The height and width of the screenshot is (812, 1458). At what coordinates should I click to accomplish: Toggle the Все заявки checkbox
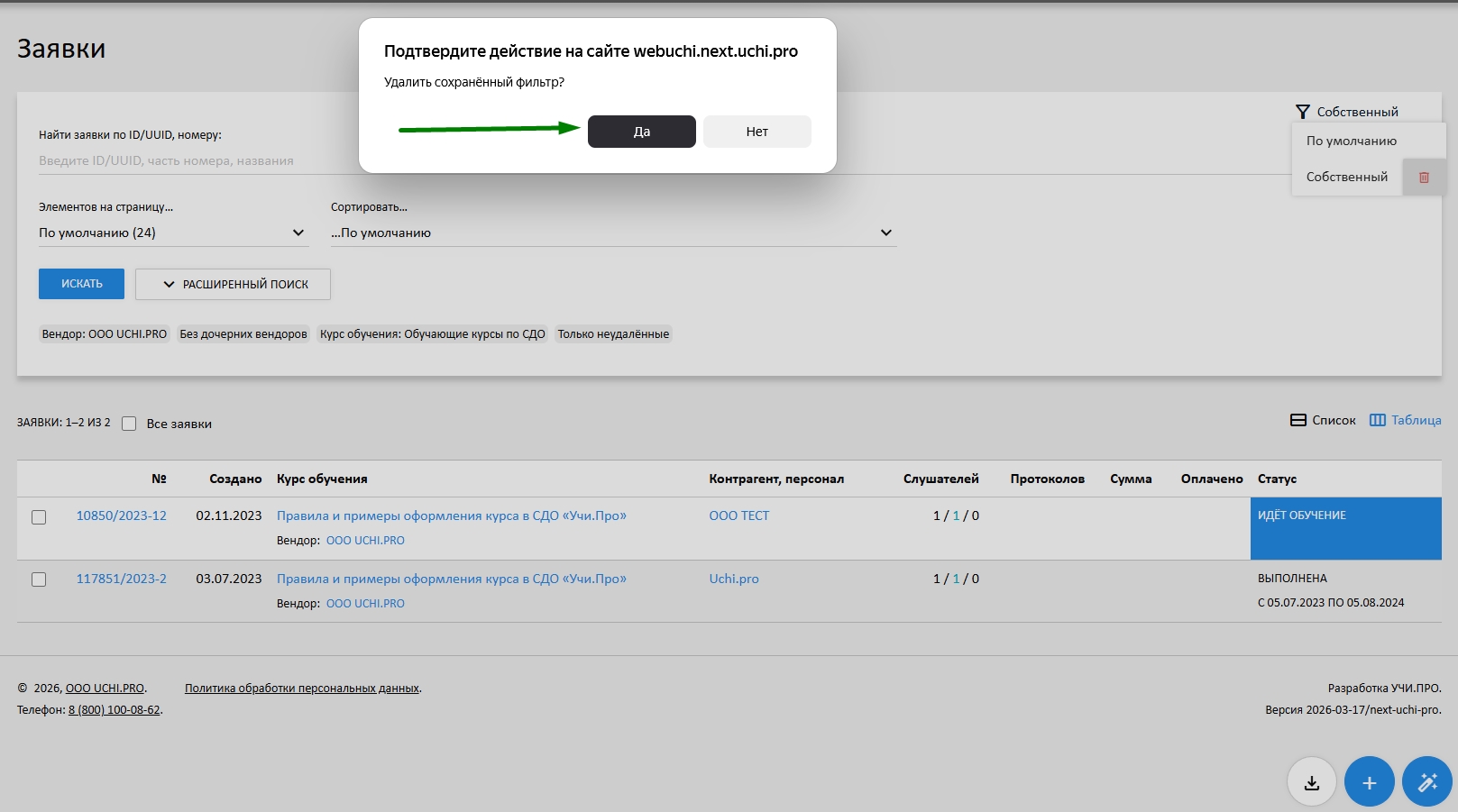click(x=129, y=424)
